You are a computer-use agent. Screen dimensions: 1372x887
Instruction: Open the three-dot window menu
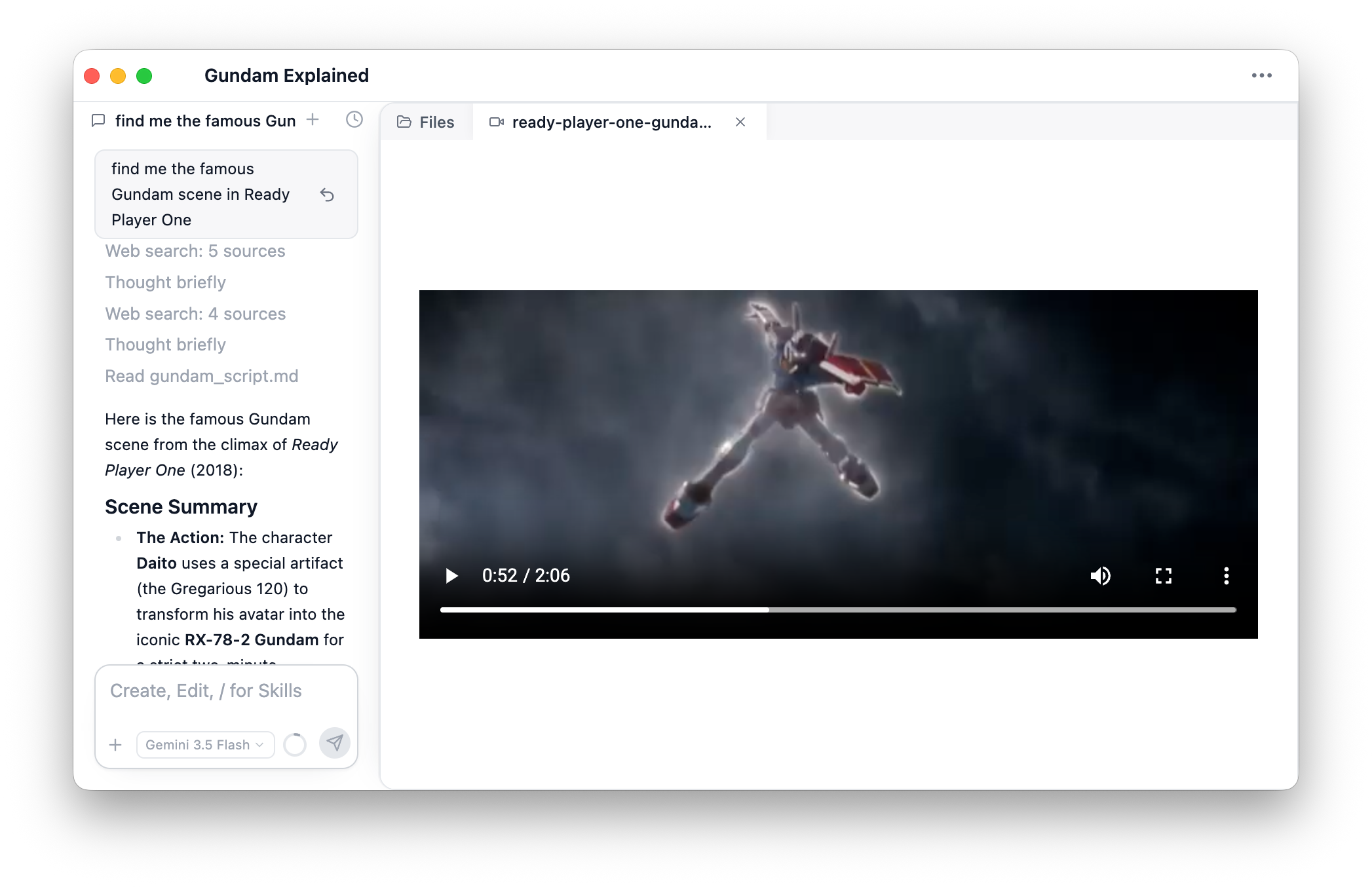pyautogui.click(x=1261, y=75)
